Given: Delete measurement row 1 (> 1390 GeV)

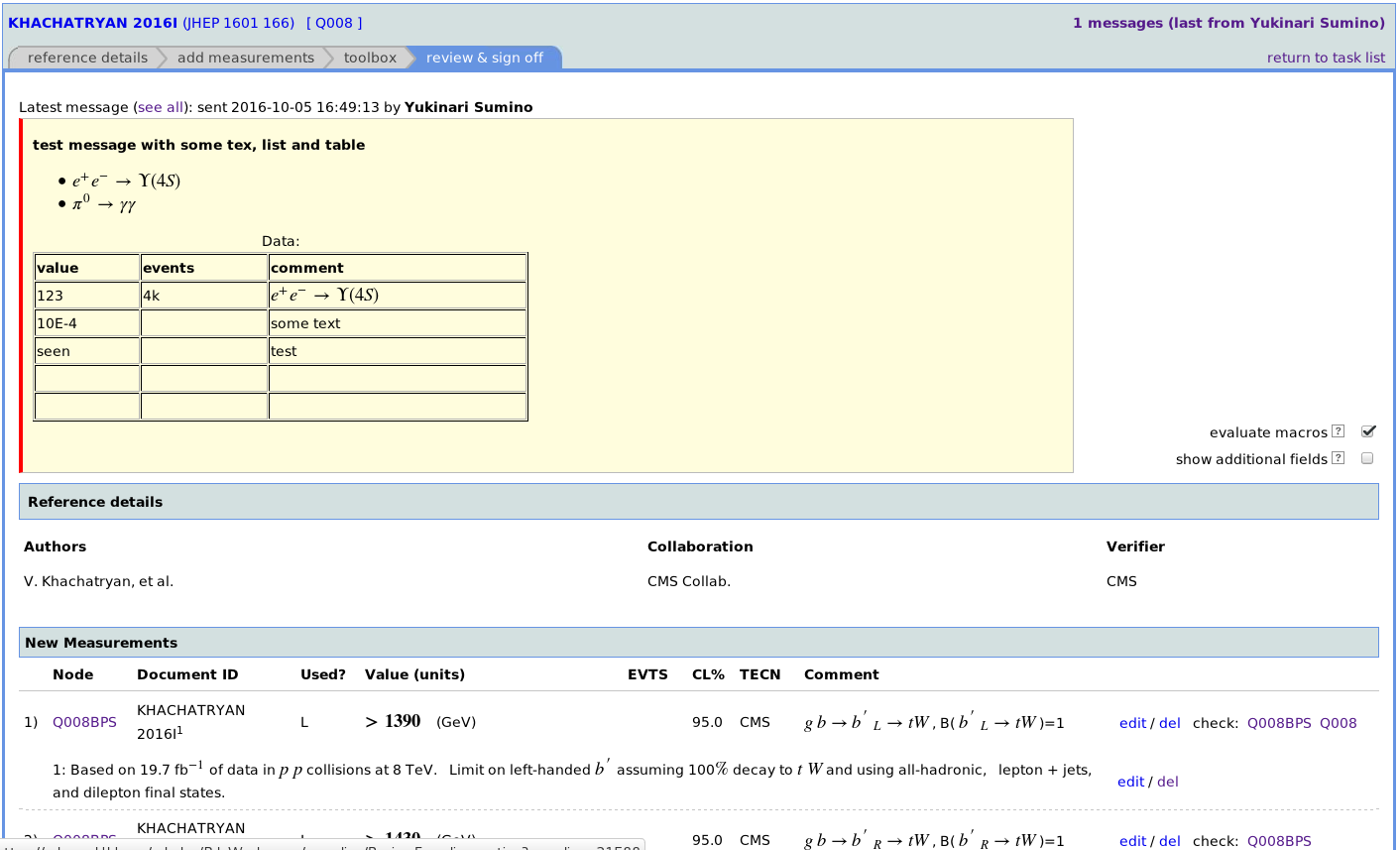Looking at the screenshot, I should 1170,723.
